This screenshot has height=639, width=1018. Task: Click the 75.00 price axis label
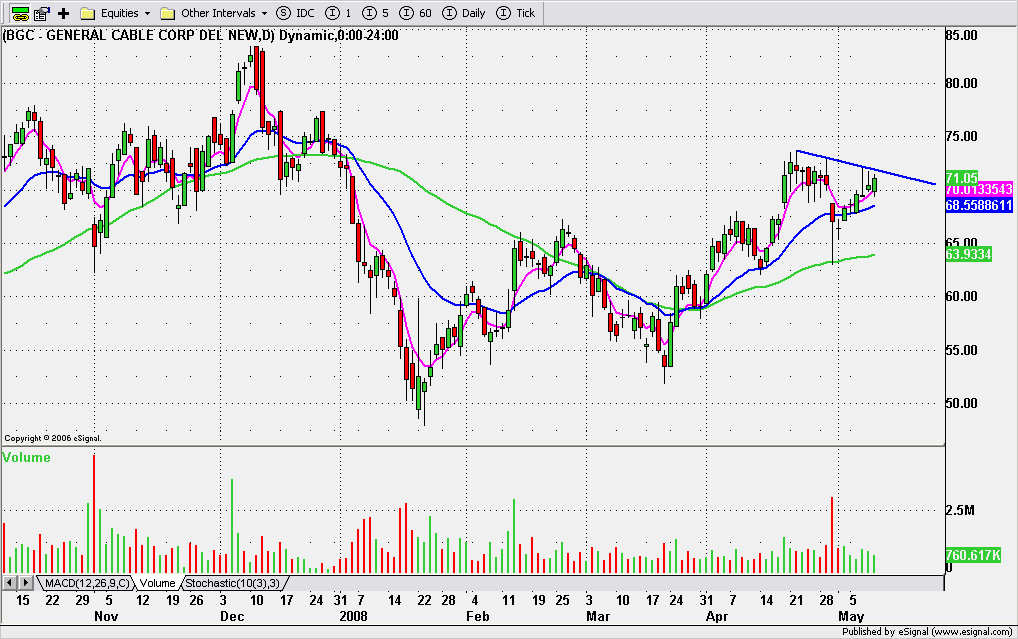tap(962, 136)
